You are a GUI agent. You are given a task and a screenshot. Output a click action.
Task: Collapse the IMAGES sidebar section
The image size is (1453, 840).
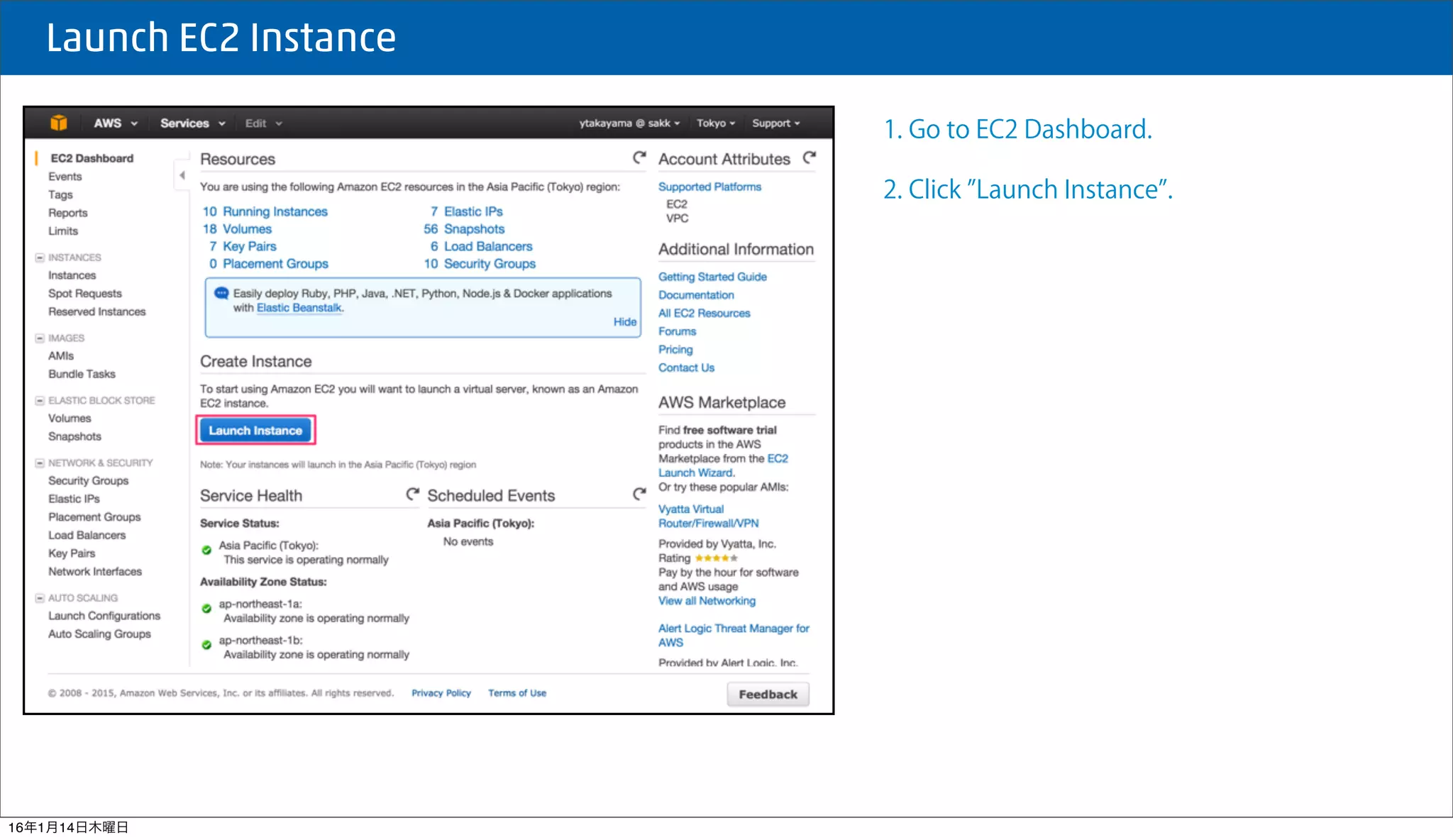pos(40,338)
